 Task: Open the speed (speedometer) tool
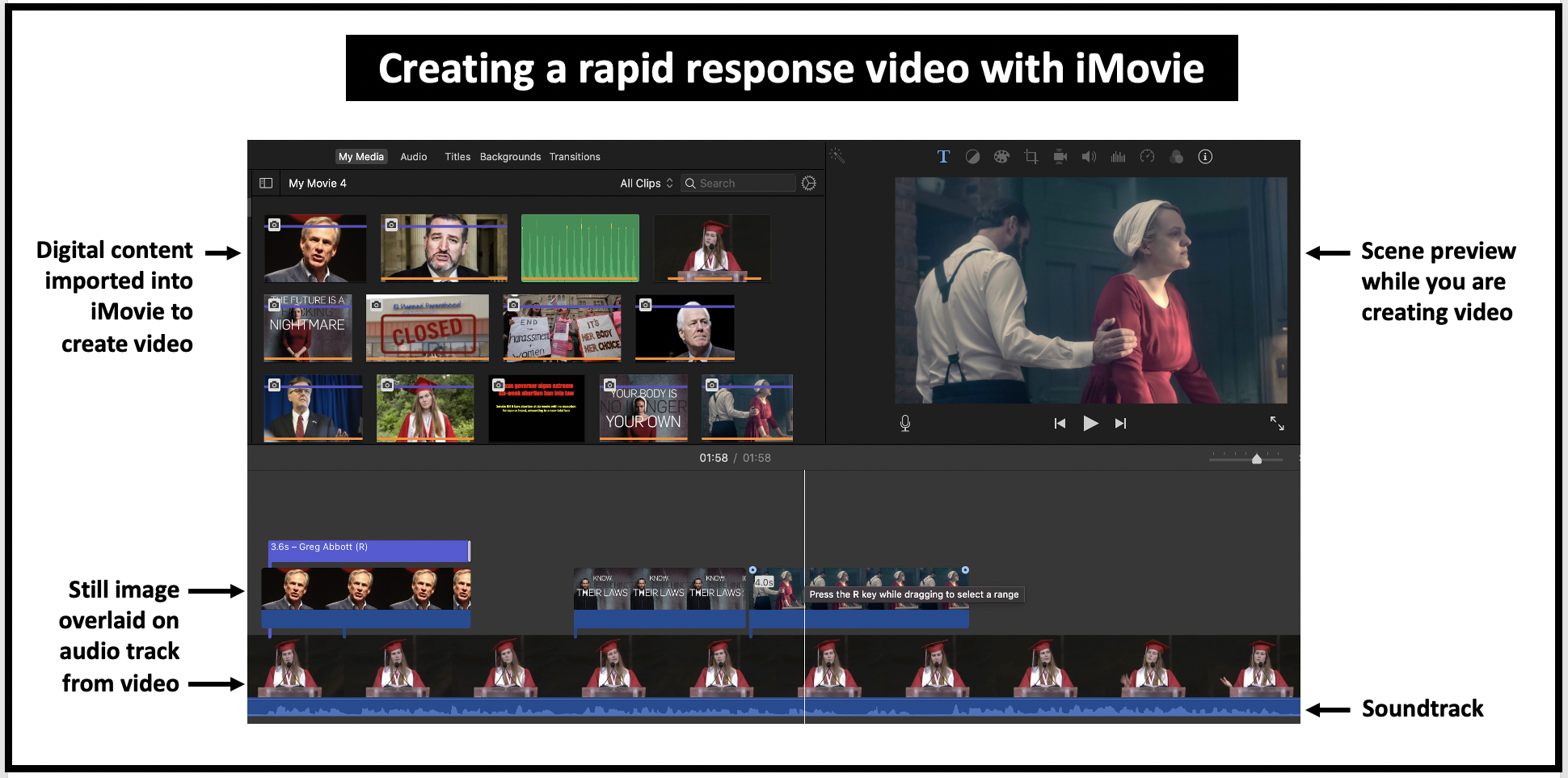(x=1147, y=157)
